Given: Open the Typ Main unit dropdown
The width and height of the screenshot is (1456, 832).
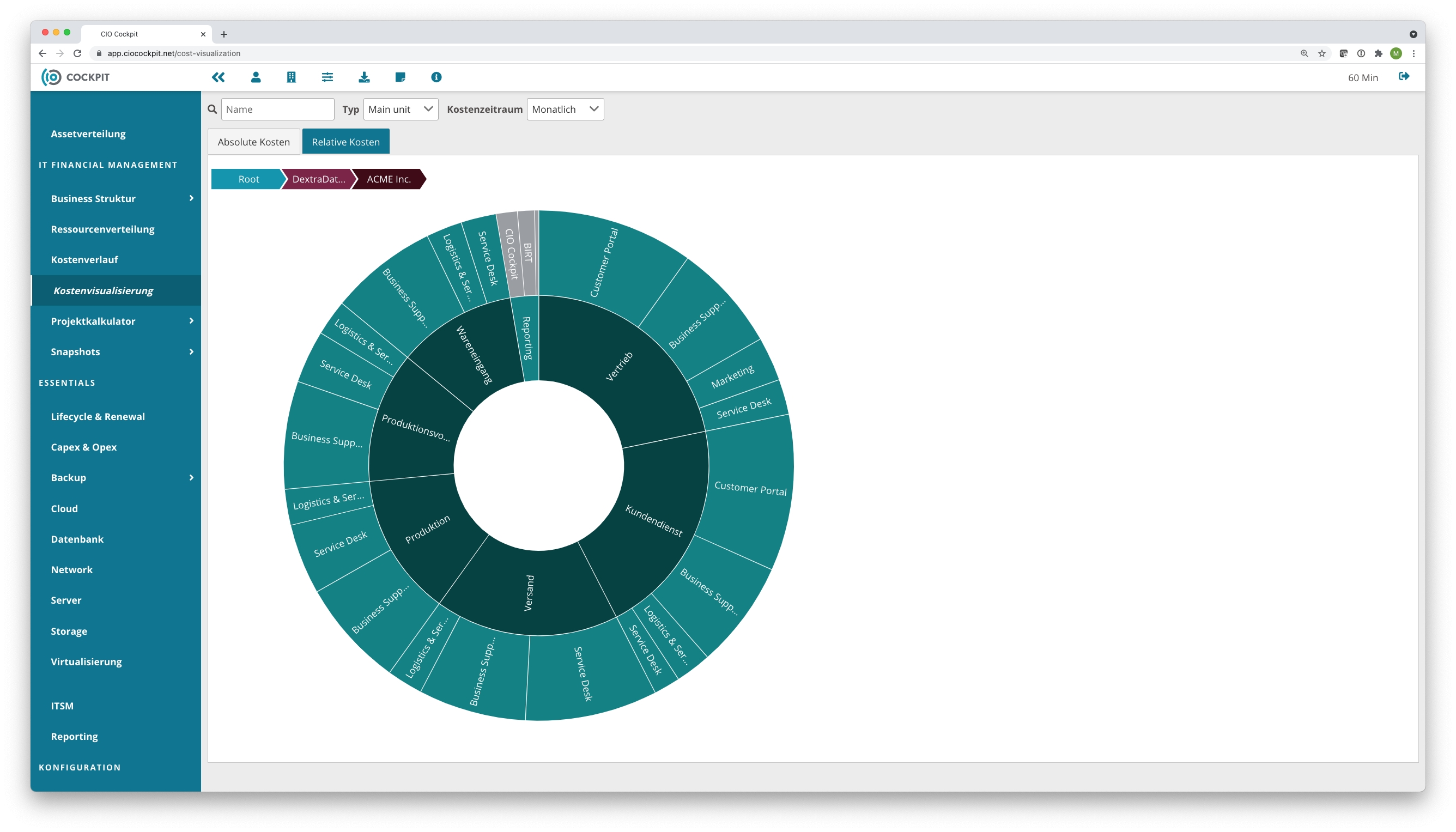Looking at the screenshot, I should click(401, 109).
